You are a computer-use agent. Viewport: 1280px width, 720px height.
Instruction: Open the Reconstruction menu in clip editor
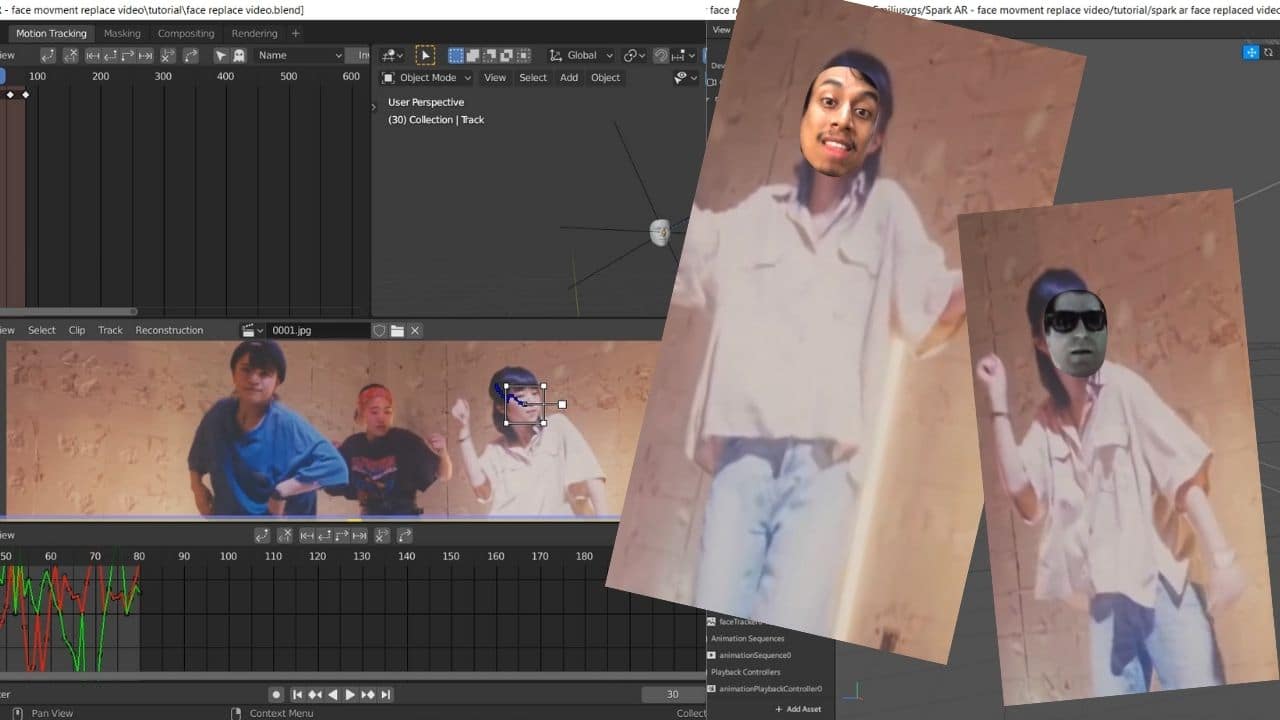[169, 330]
